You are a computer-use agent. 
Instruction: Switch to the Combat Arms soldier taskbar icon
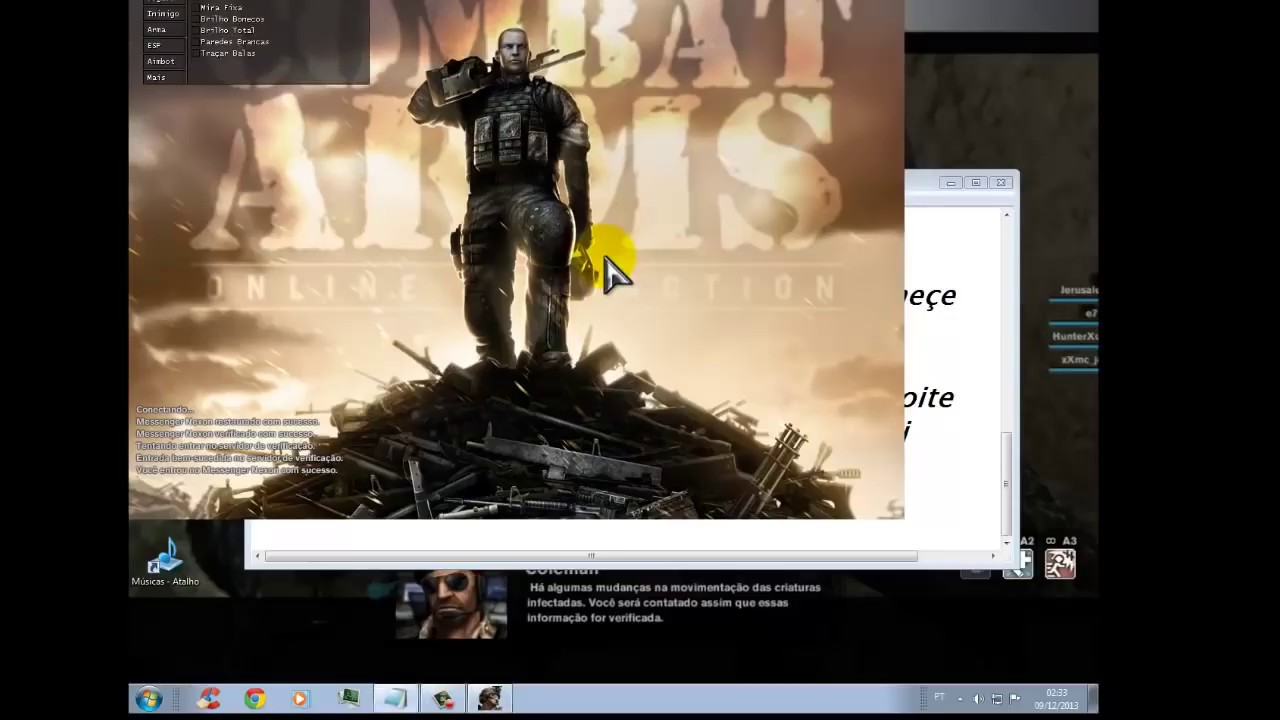489,698
